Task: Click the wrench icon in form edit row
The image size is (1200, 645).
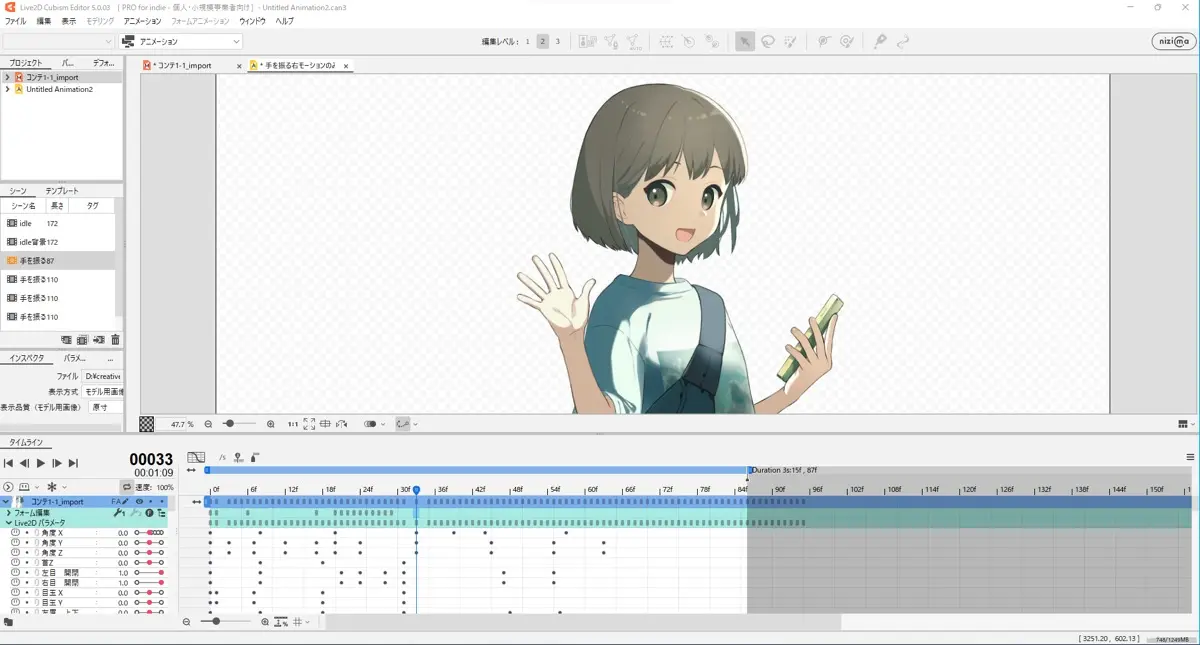Action: coord(119,512)
